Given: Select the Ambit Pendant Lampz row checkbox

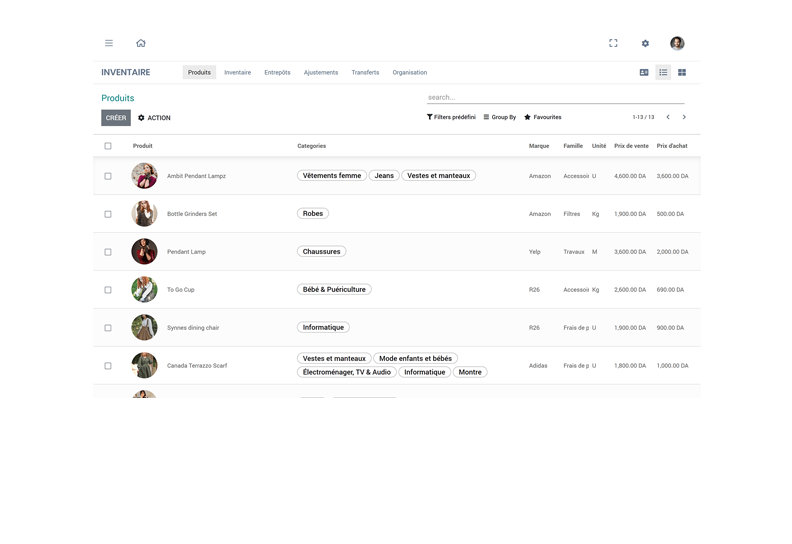Looking at the screenshot, I should 108,176.
